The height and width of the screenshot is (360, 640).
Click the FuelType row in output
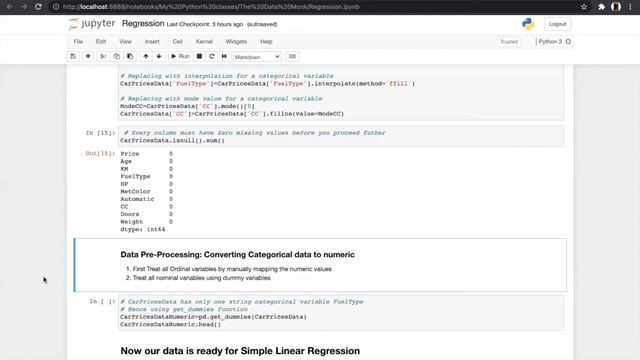point(147,176)
